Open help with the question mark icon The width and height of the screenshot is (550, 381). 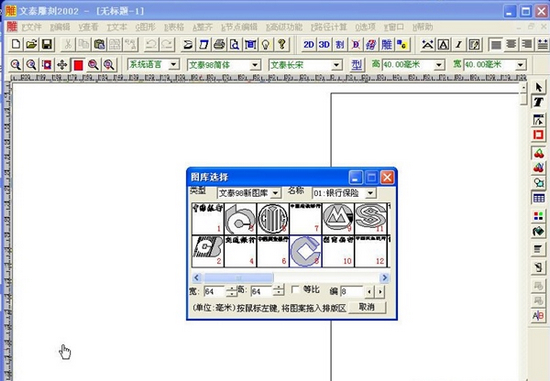coord(282,44)
